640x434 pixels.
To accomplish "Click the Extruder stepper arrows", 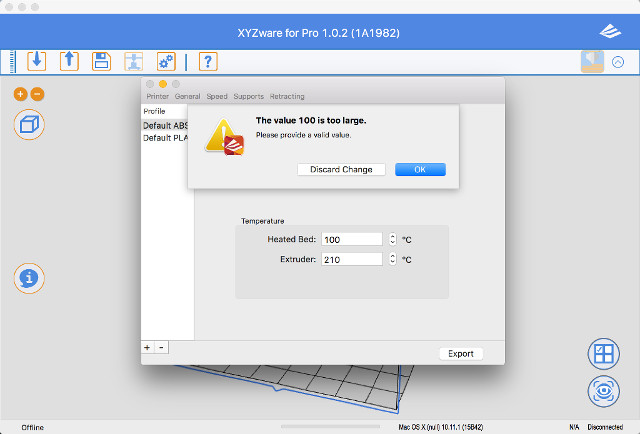I will pos(393,259).
